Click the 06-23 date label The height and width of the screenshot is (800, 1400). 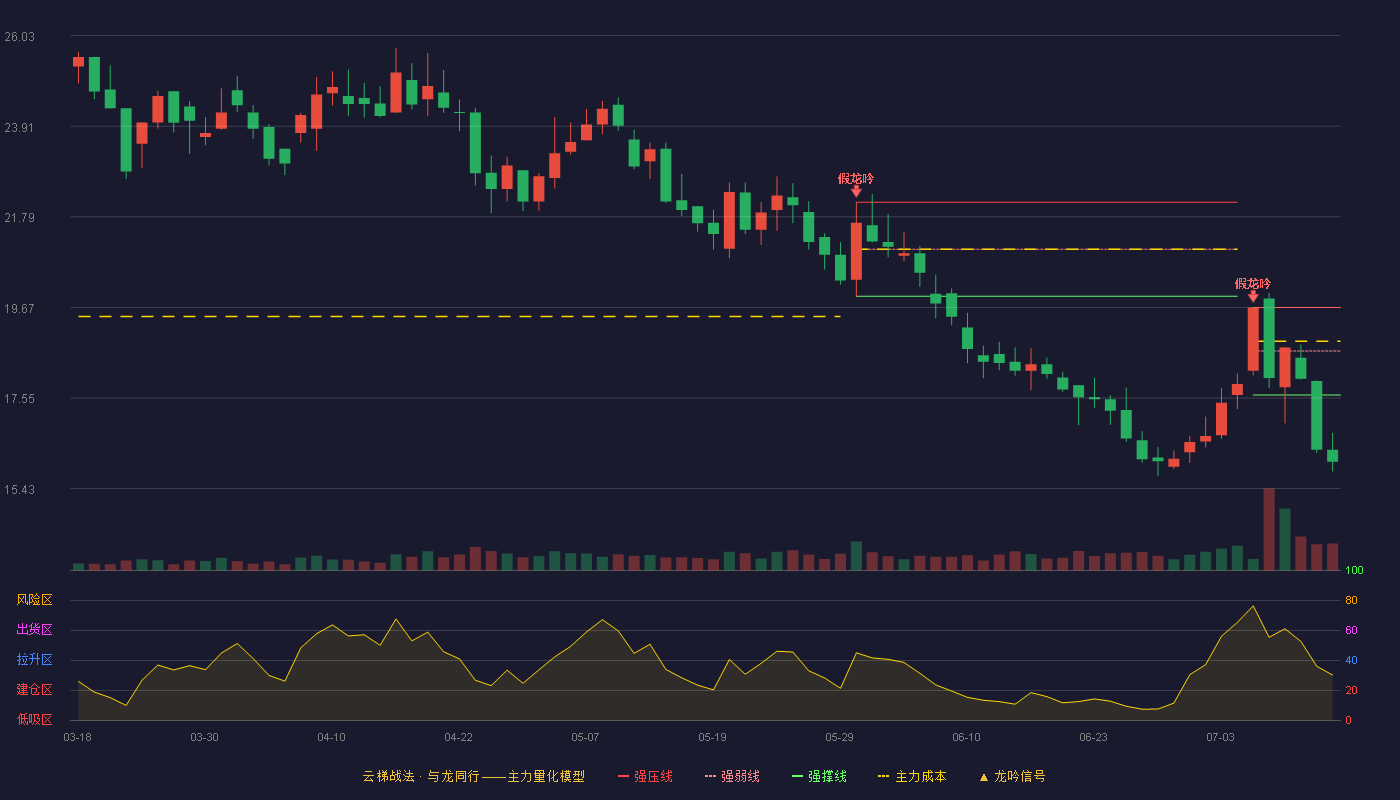coord(1093,737)
